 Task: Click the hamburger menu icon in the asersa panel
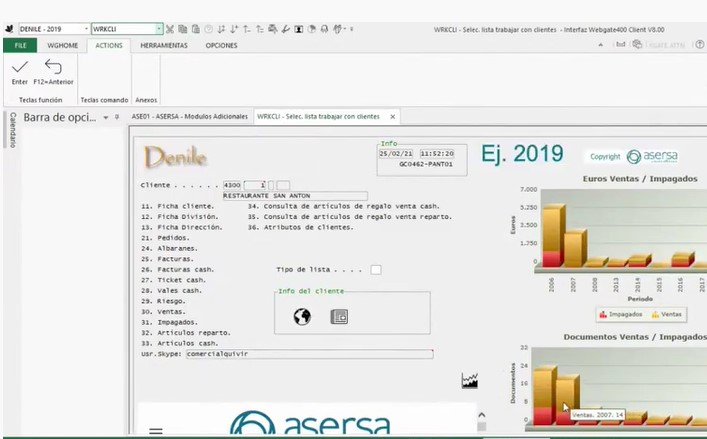[x=156, y=431]
